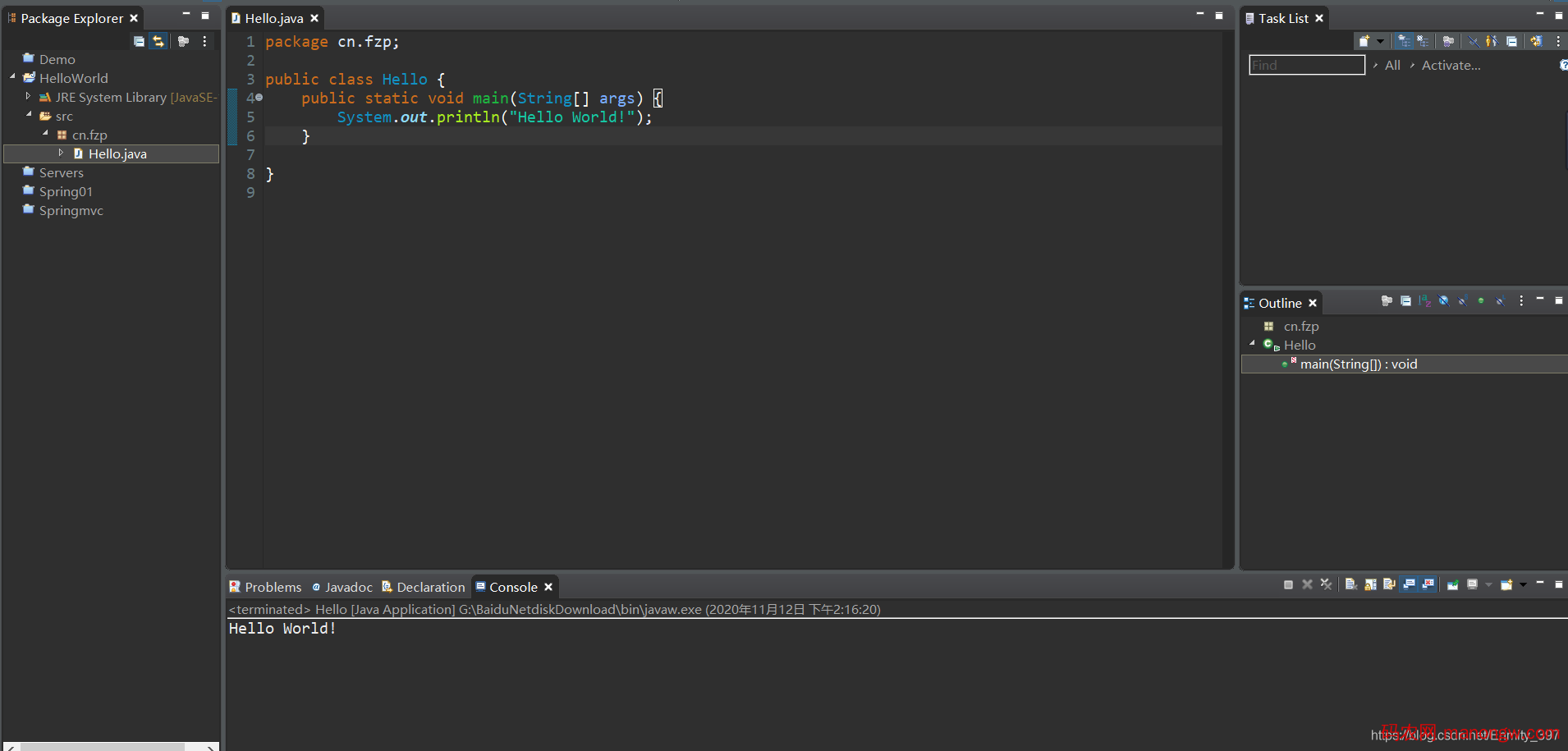Click Synchronize Changed icon in Task List
1568x751 pixels.
click(1536, 41)
